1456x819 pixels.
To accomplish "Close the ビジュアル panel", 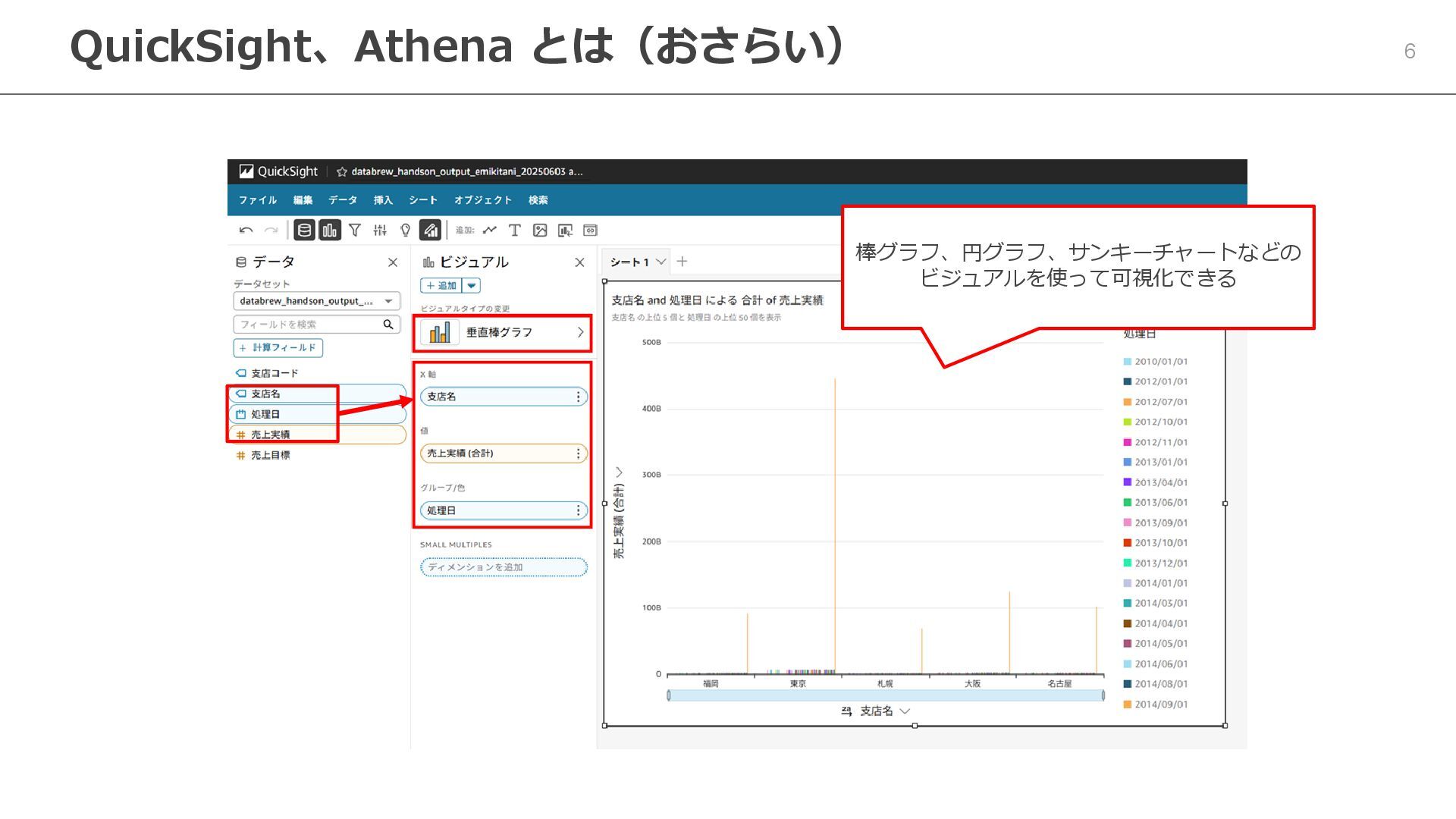I will (x=579, y=262).
